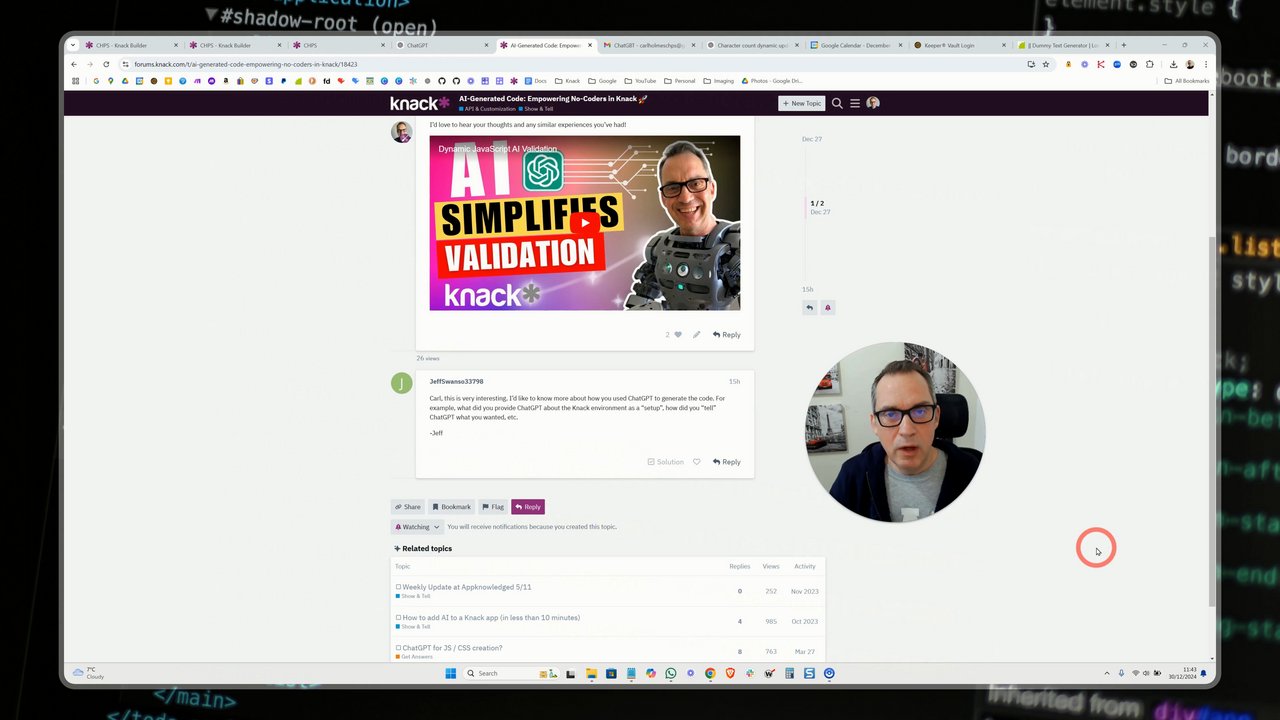Open the Docs bookmark folder
Screen dimensions: 1280x720
pyautogui.click(x=536, y=81)
